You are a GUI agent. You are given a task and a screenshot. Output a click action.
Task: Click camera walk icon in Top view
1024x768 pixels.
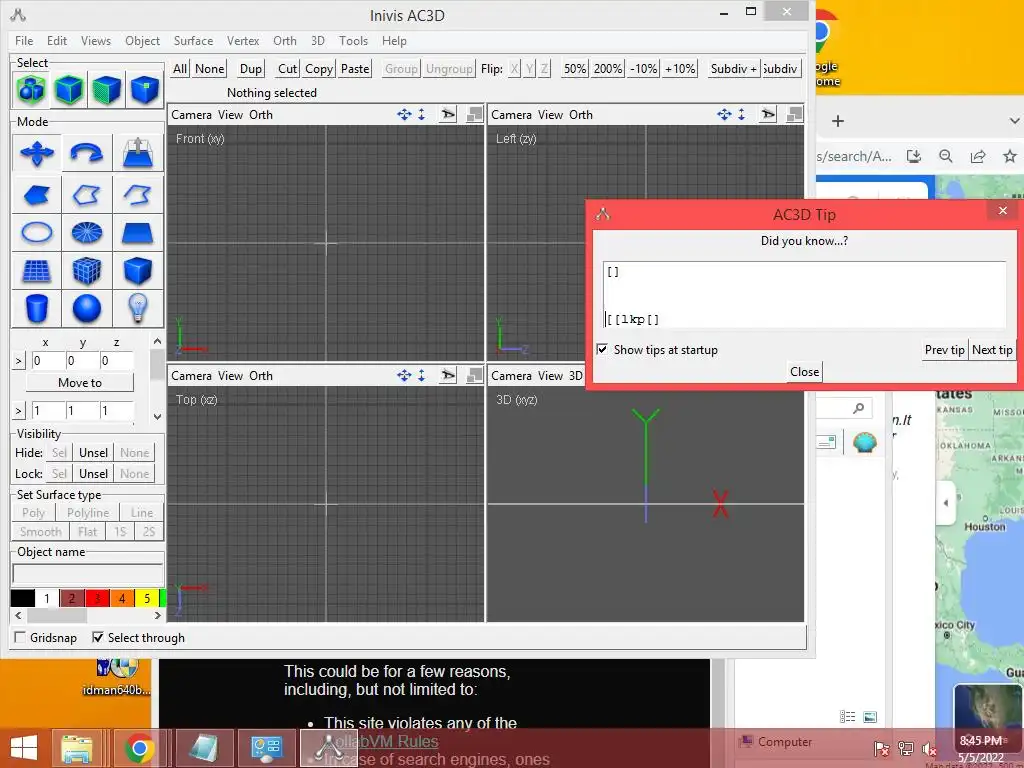[x=448, y=376]
